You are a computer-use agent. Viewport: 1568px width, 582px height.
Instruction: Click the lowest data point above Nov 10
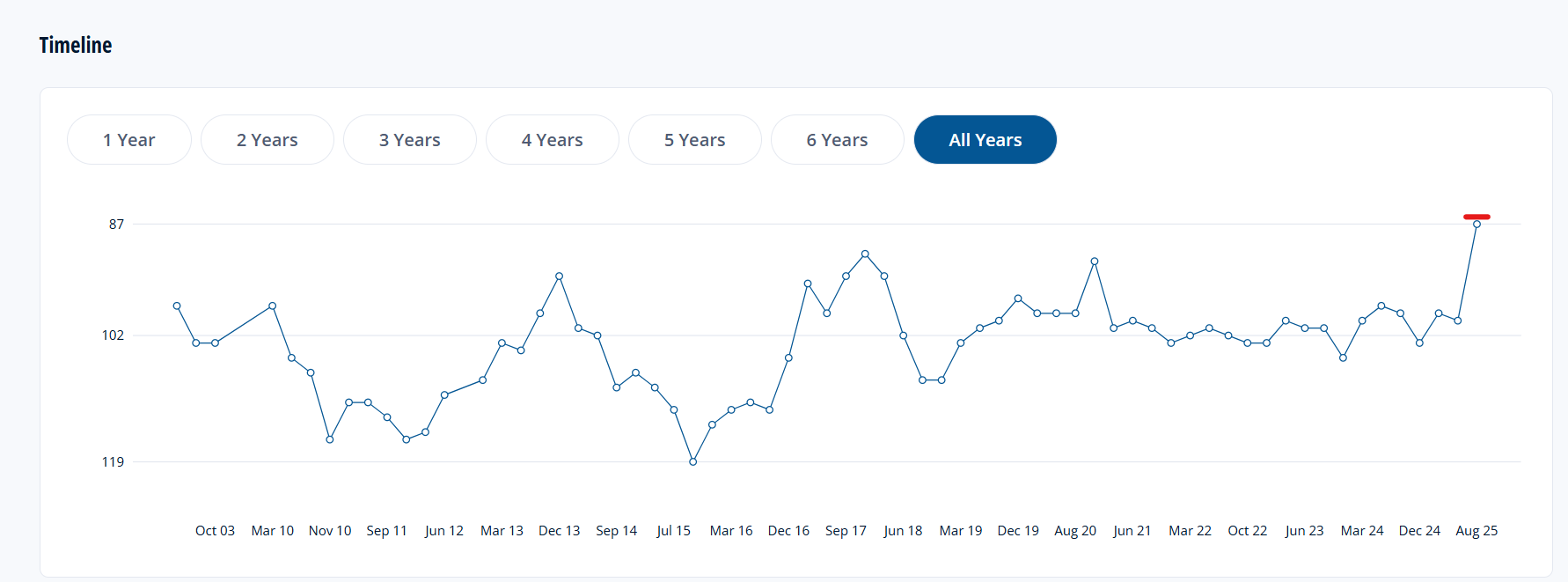pos(330,439)
